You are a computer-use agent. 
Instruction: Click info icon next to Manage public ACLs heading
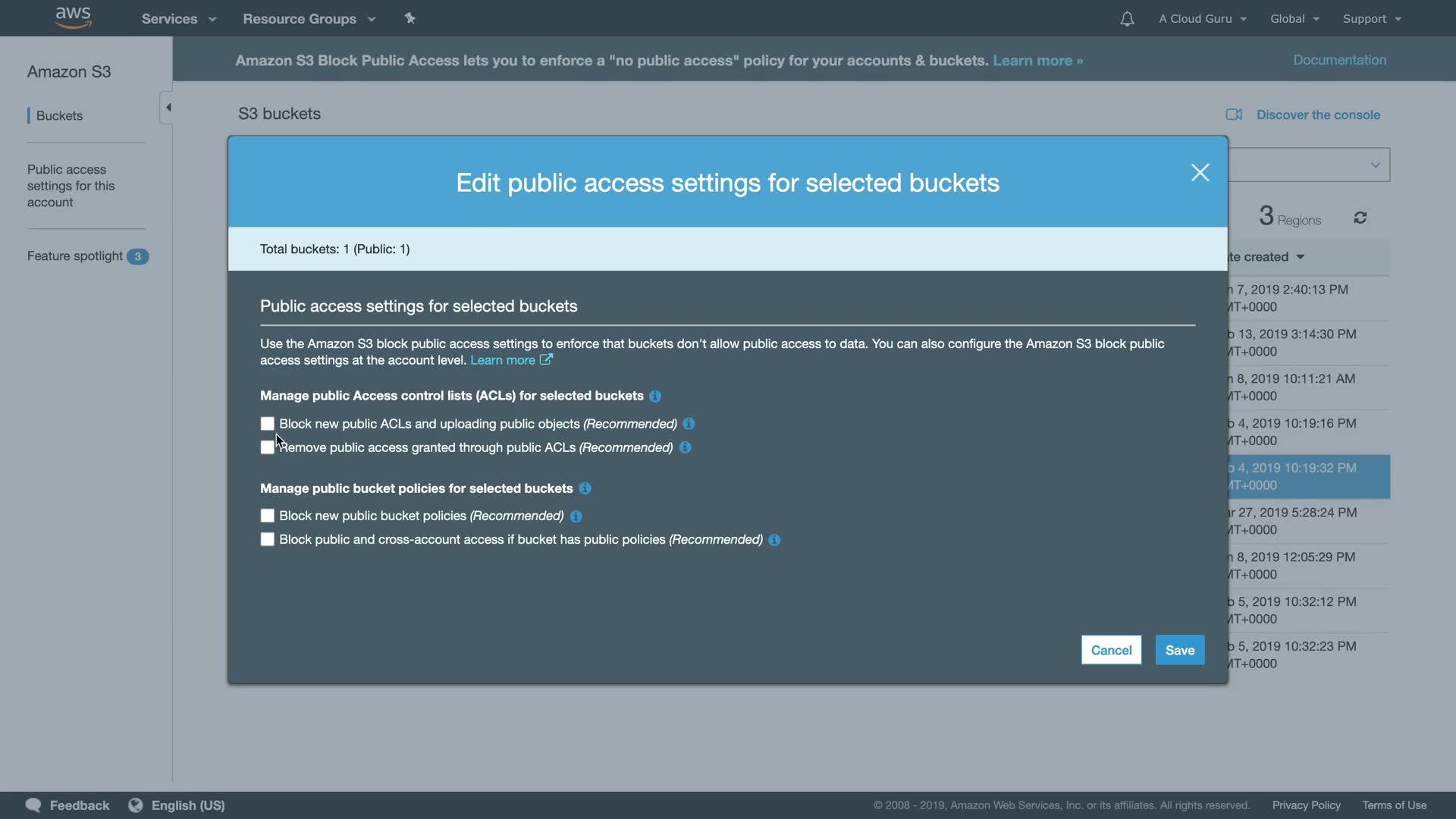point(655,396)
